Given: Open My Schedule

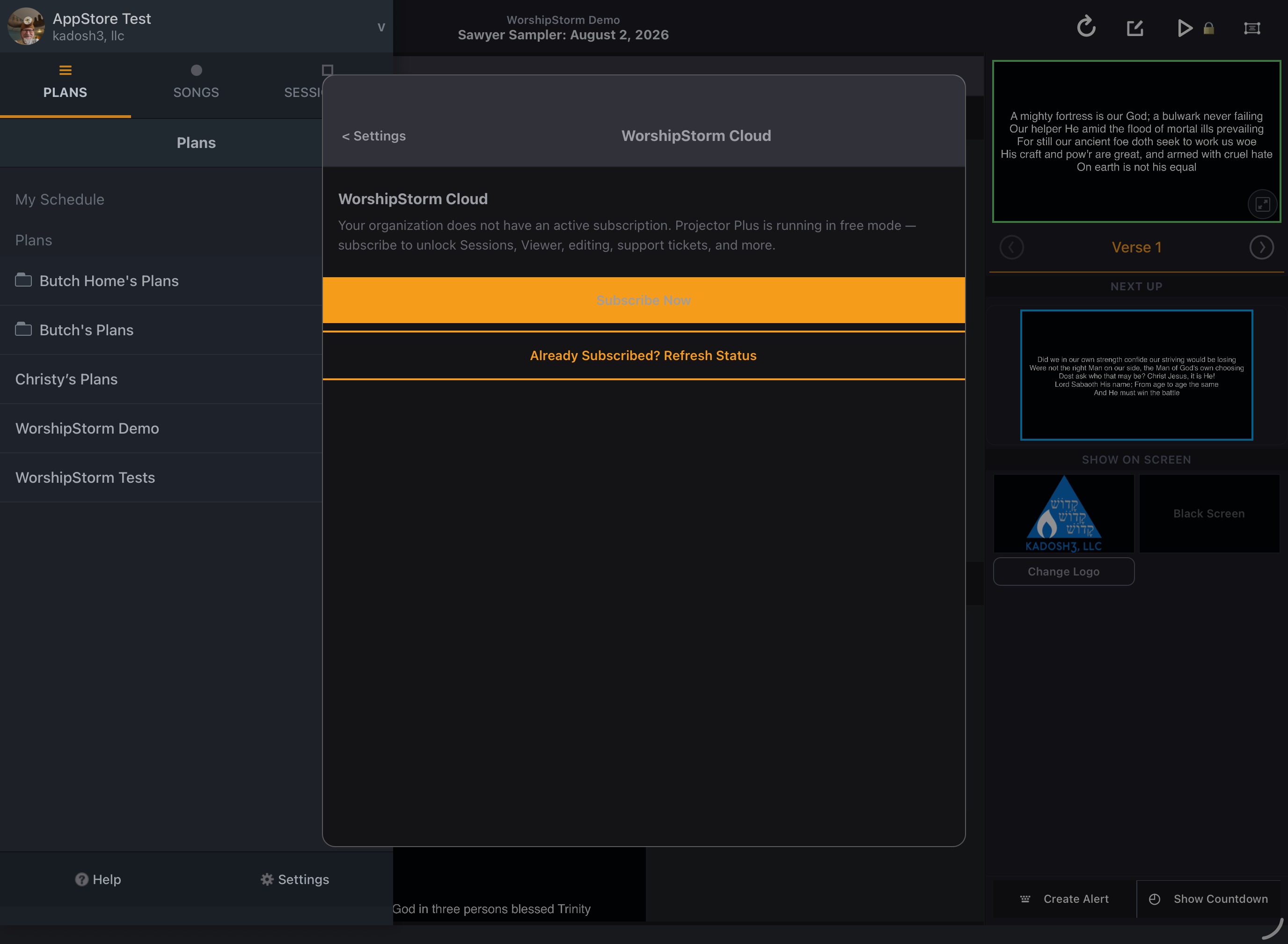Looking at the screenshot, I should click(x=60, y=199).
